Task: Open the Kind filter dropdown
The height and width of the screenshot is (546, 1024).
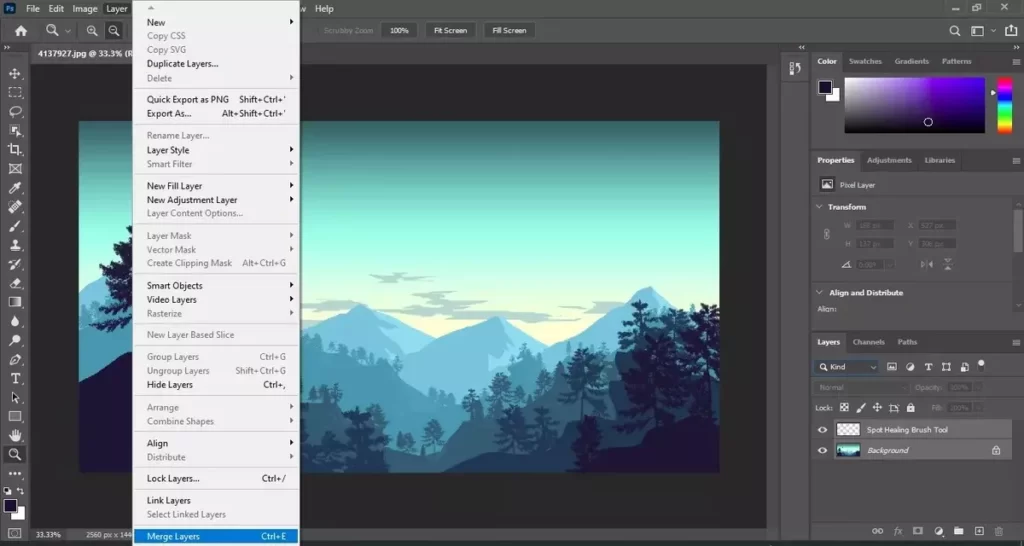Action: pyautogui.click(x=848, y=367)
